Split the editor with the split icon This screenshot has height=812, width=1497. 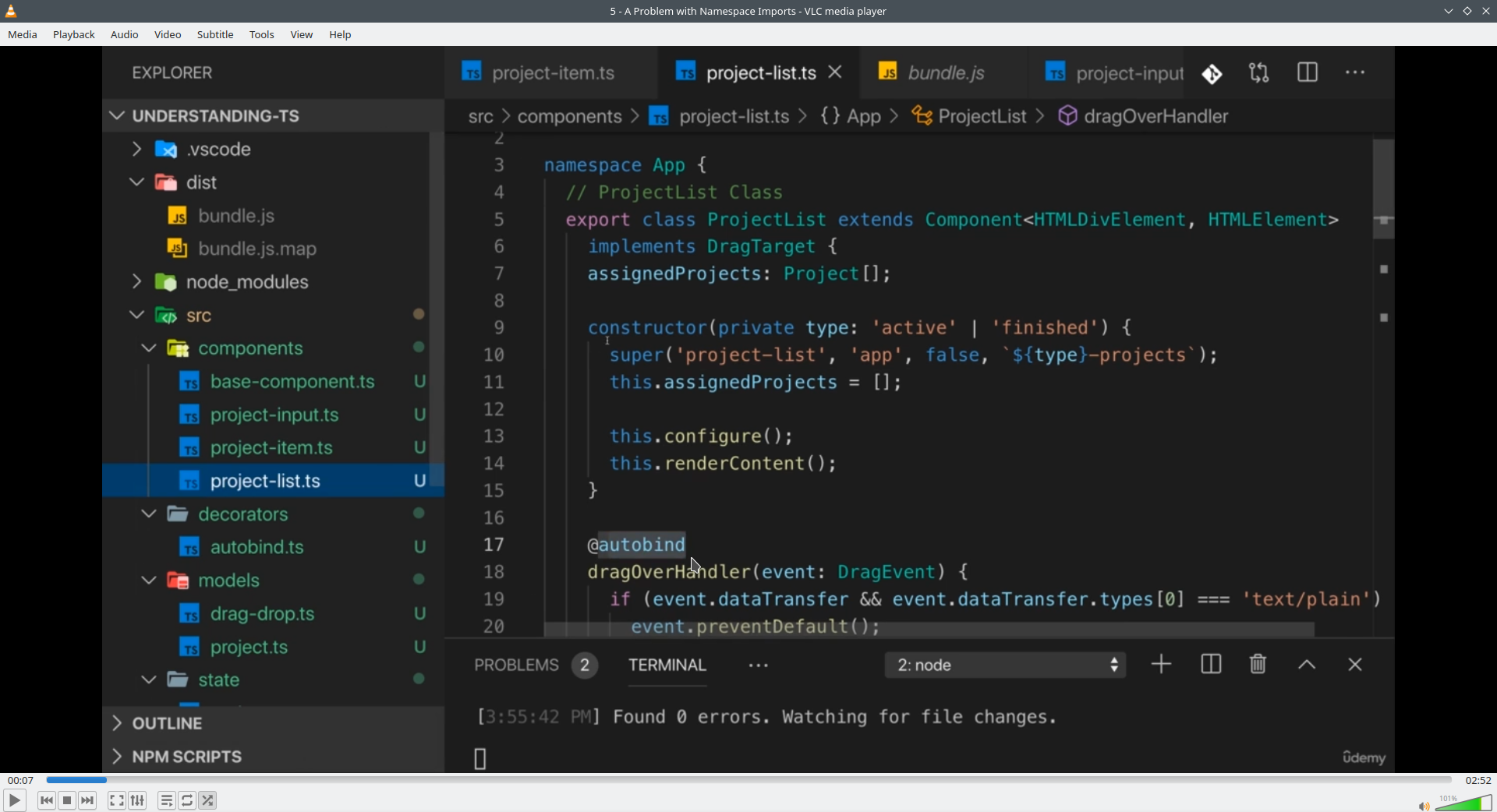tap(1308, 72)
